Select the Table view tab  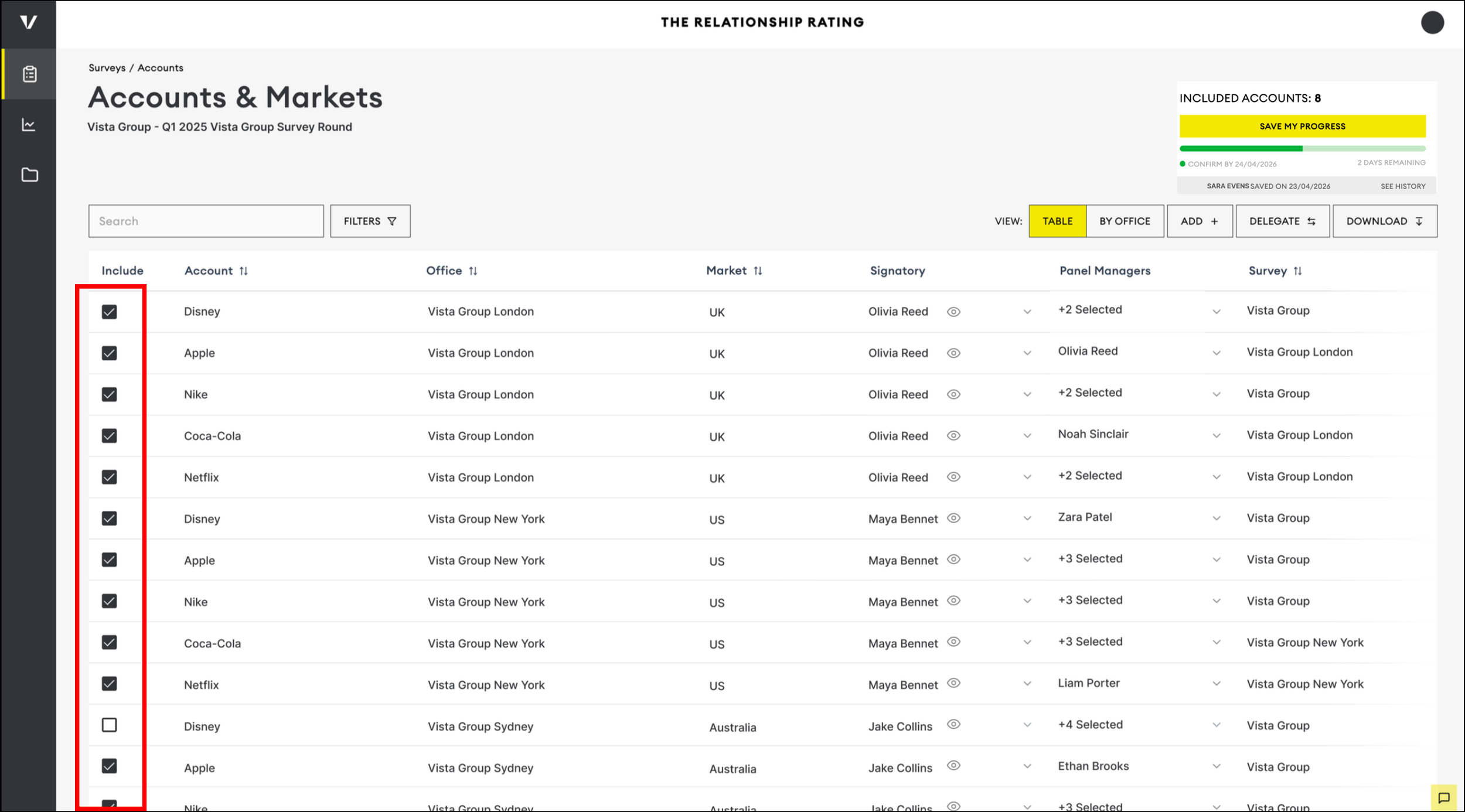[x=1057, y=221]
